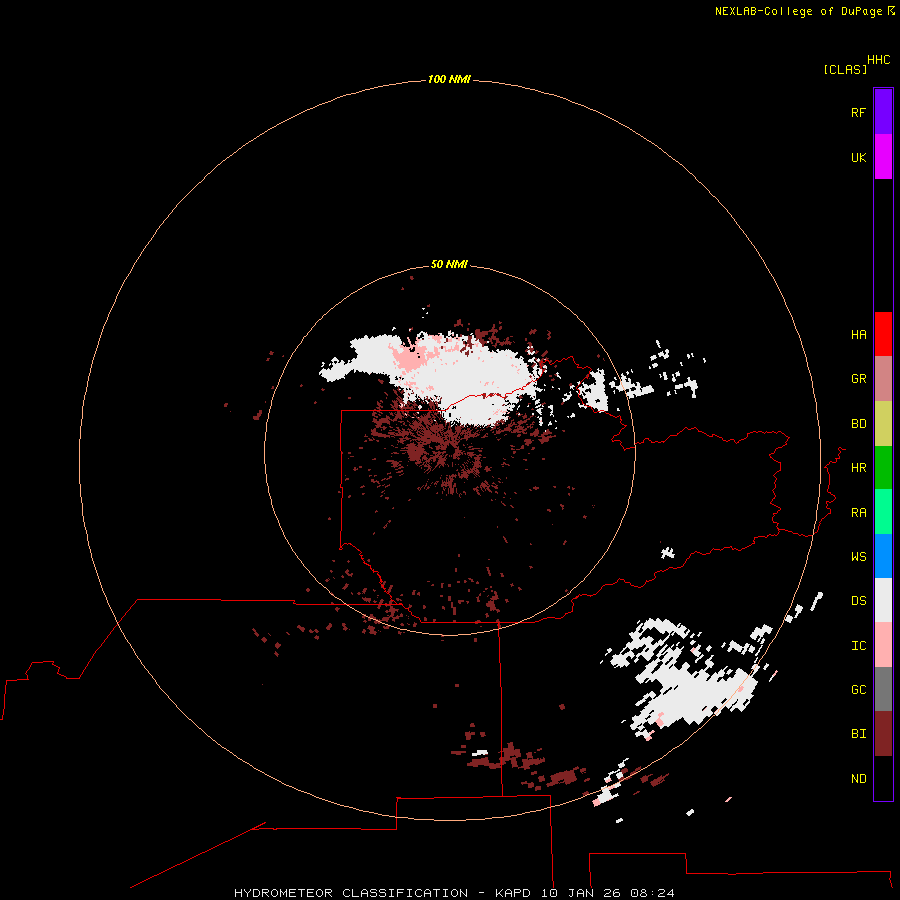The height and width of the screenshot is (900, 900).
Task: Click the 50 NMI range ring label
Action: pyautogui.click(x=449, y=264)
